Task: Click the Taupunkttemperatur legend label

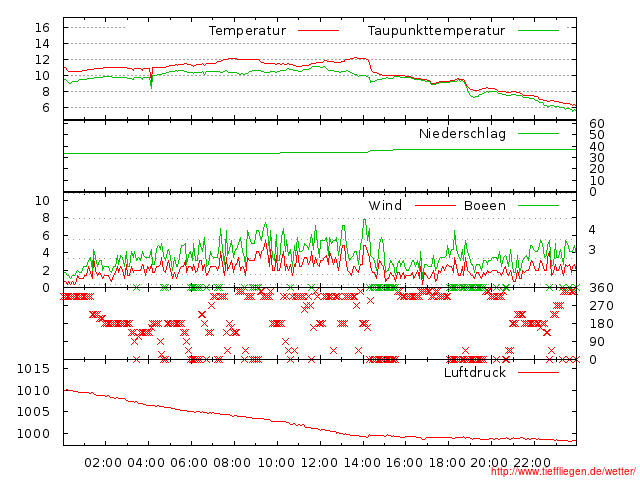Action: point(436,31)
